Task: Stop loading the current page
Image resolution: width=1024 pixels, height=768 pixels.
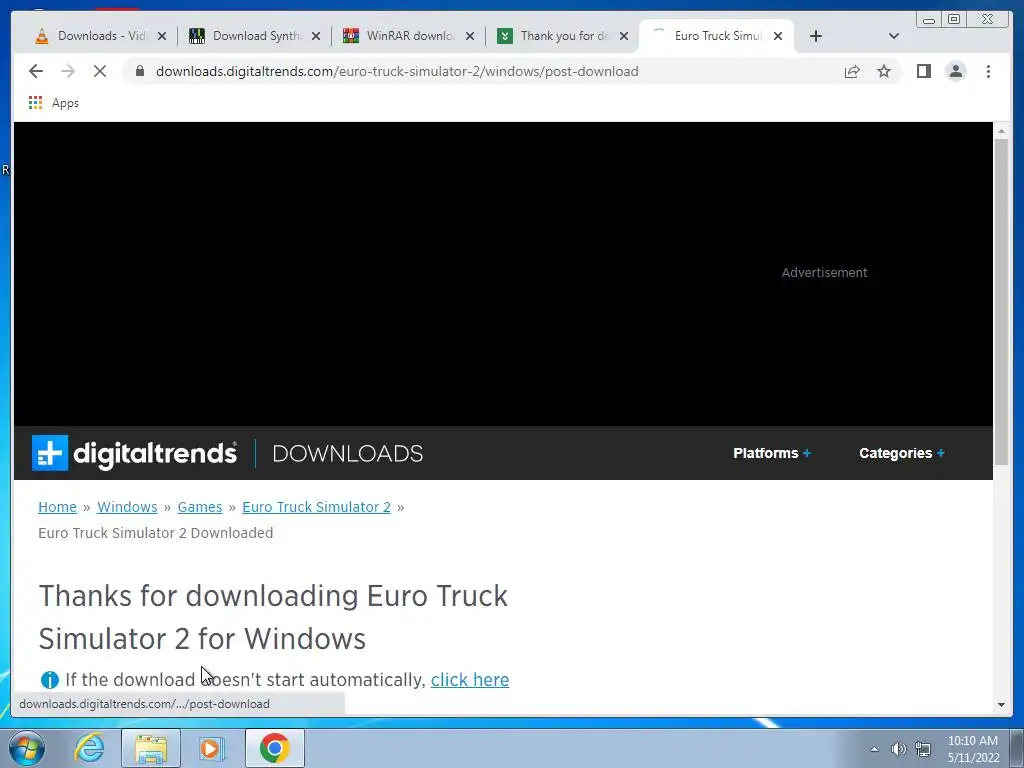Action: 100,71
